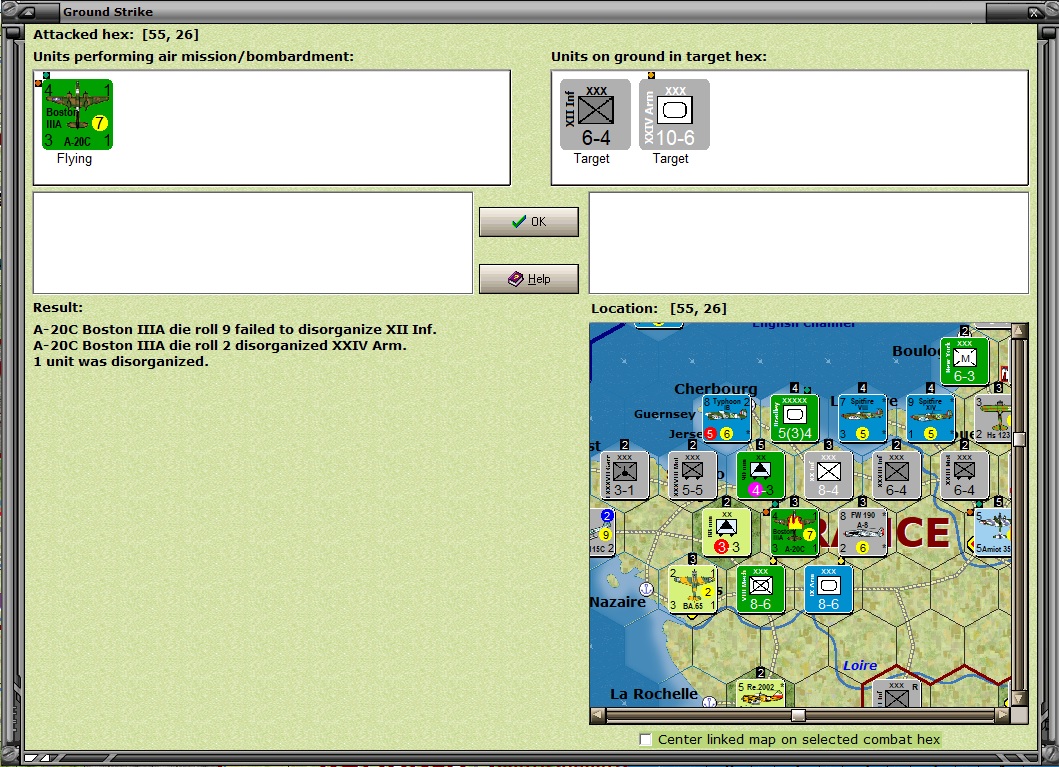Select the flying Boston IIIA A-20C bomber counter

click(x=77, y=114)
